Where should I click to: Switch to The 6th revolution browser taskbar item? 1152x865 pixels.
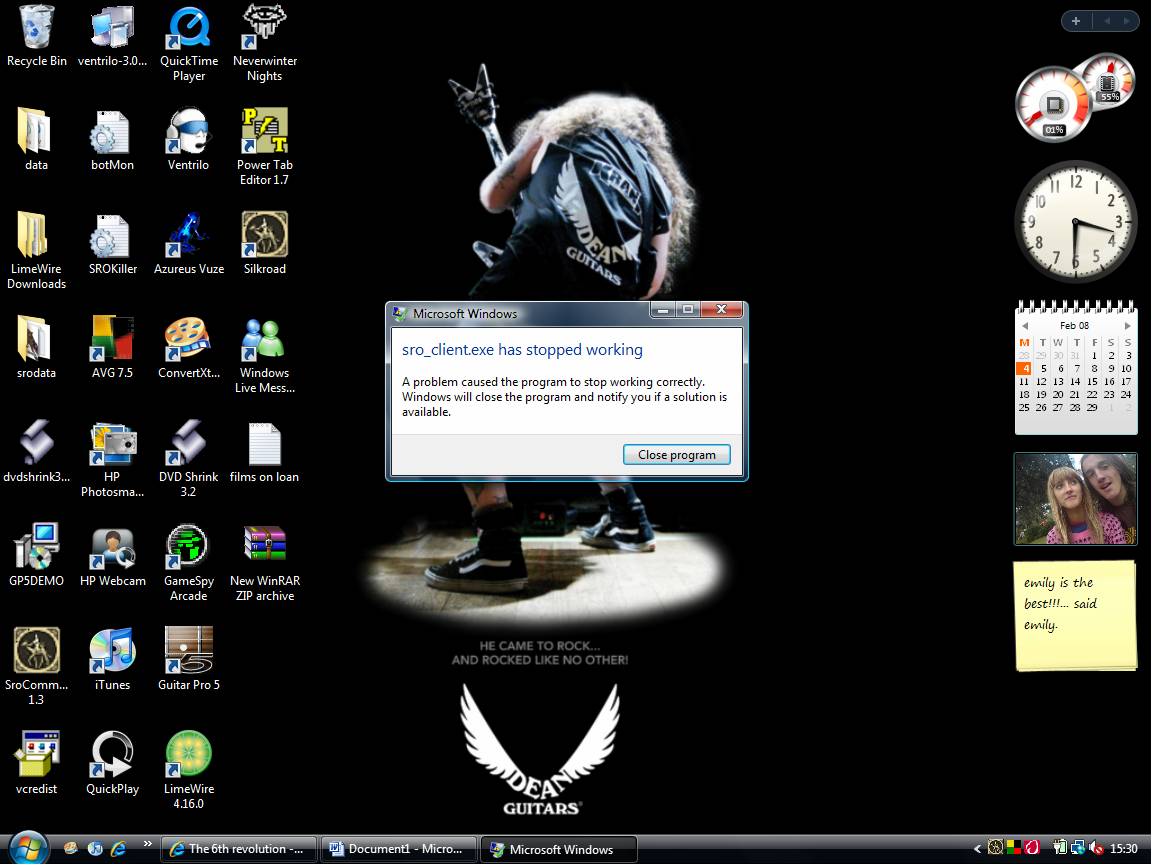click(239, 849)
